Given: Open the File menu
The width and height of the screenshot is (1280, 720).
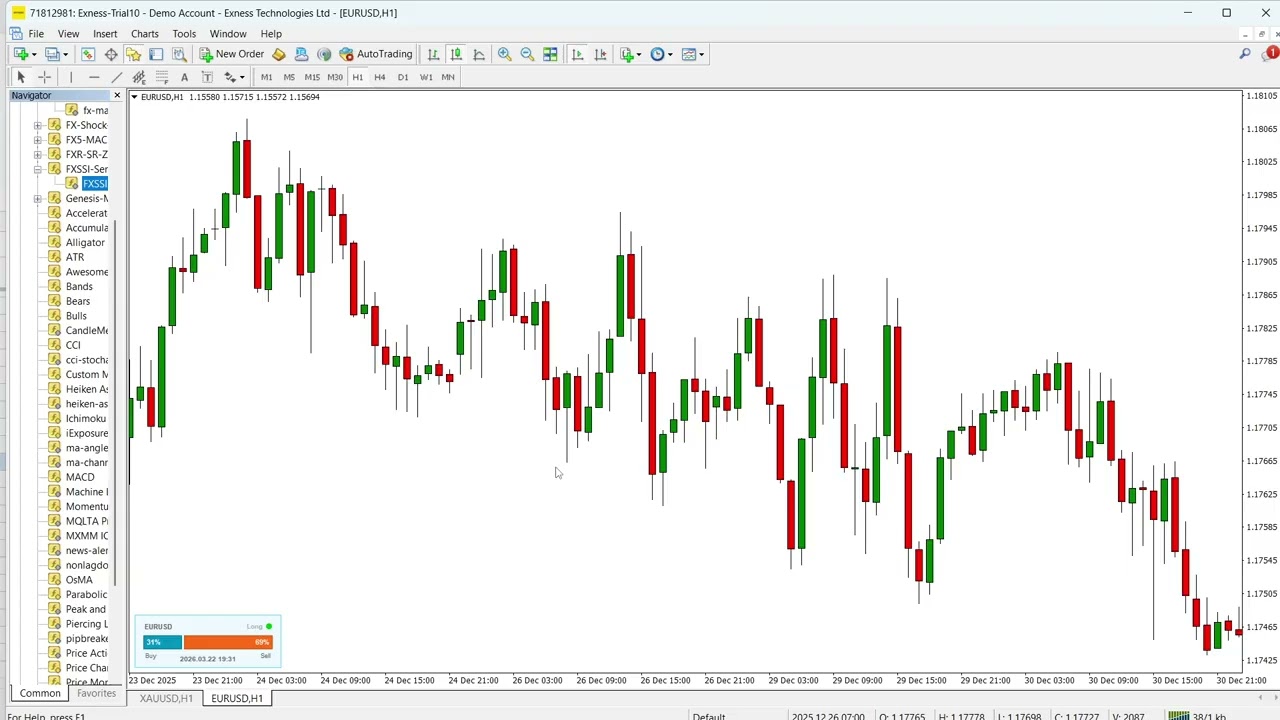Looking at the screenshot, I should click(36, 34).
